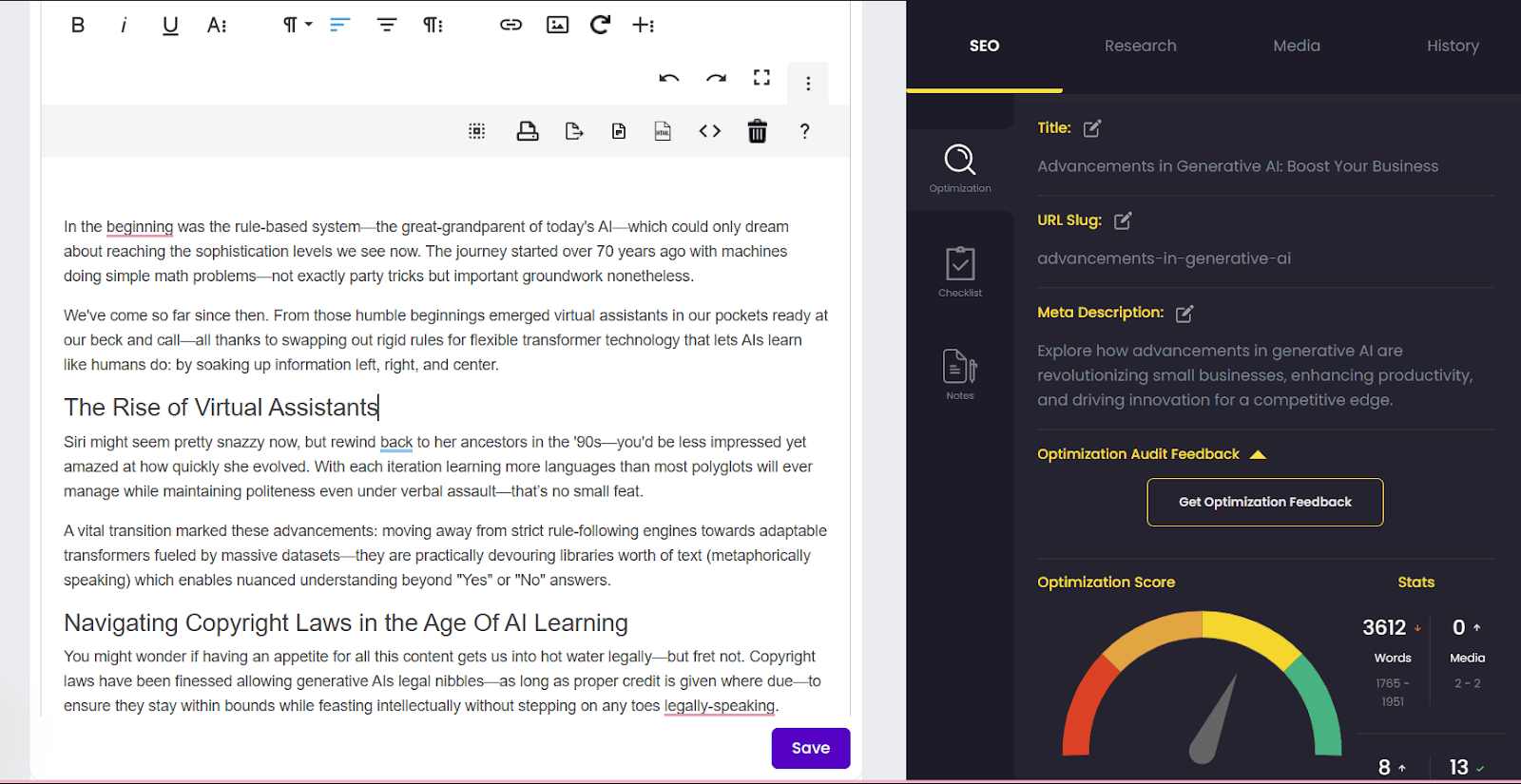The width and height of the screenshot is (1521, 784).
Task: Click the underlined word 'back'
Action: [396, 442]
